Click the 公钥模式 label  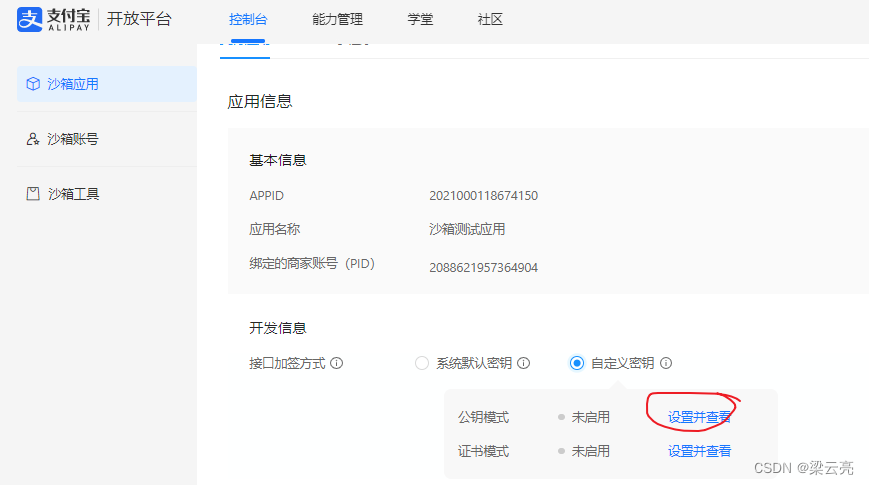[483, 417]
